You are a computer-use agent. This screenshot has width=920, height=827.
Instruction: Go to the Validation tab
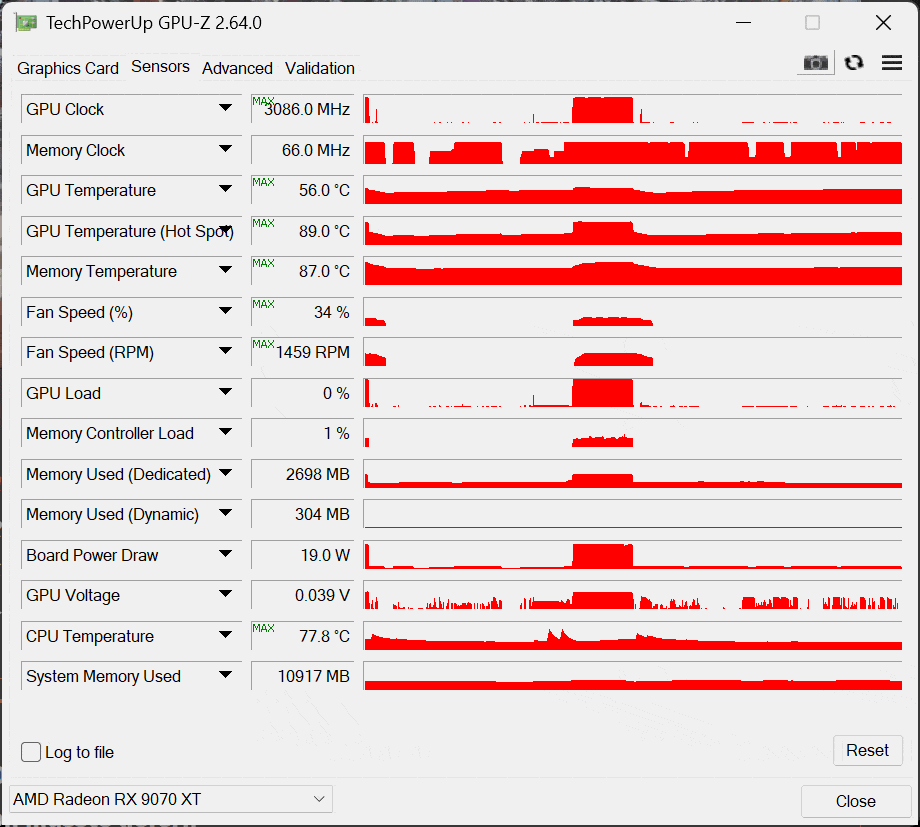click(320, 68)
